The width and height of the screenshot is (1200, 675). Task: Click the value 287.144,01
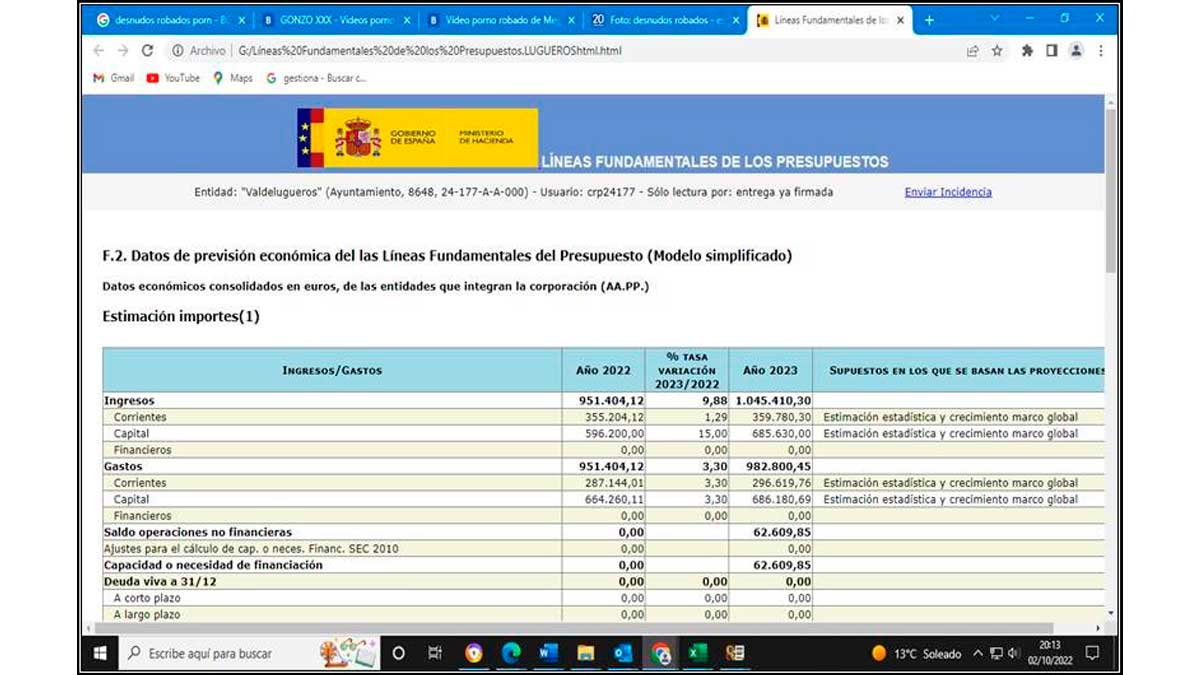(x=615, y=483)
